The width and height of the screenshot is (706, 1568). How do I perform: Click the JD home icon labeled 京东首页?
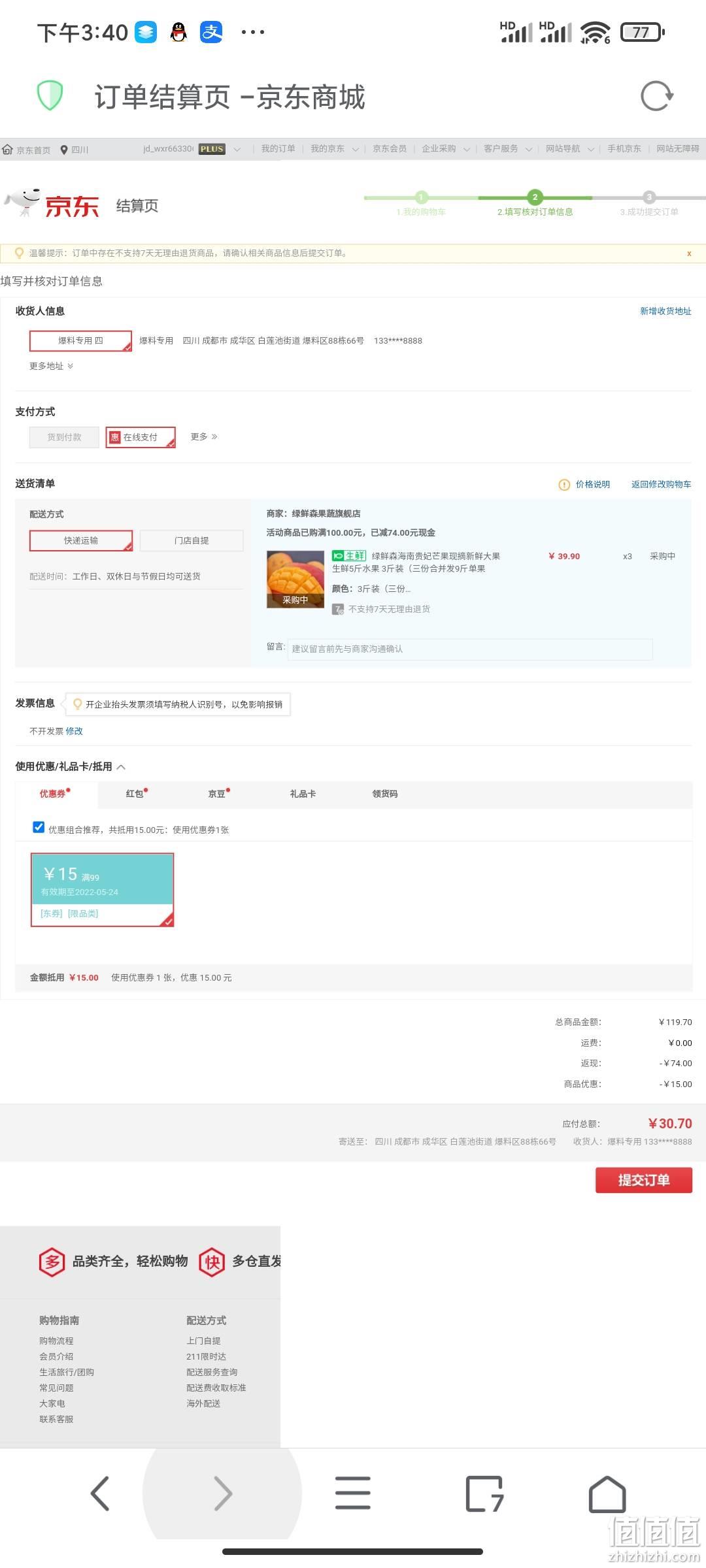pyautogui.click(x=8, y=150)
